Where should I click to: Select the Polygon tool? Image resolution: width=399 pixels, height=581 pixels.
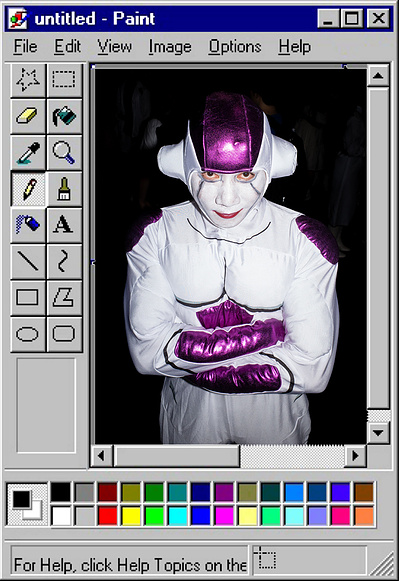(x=64, y=298)
